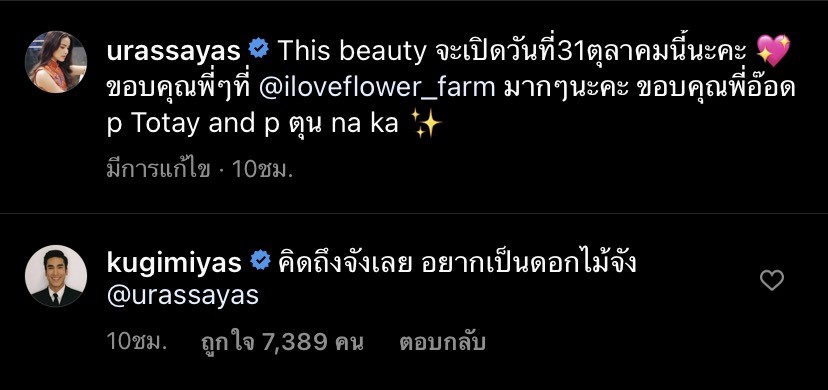This screenshot has width=828, height=390.
Task: Click the 10ชม. timestamp under kugimiyas comment
Action: point(137,342)
